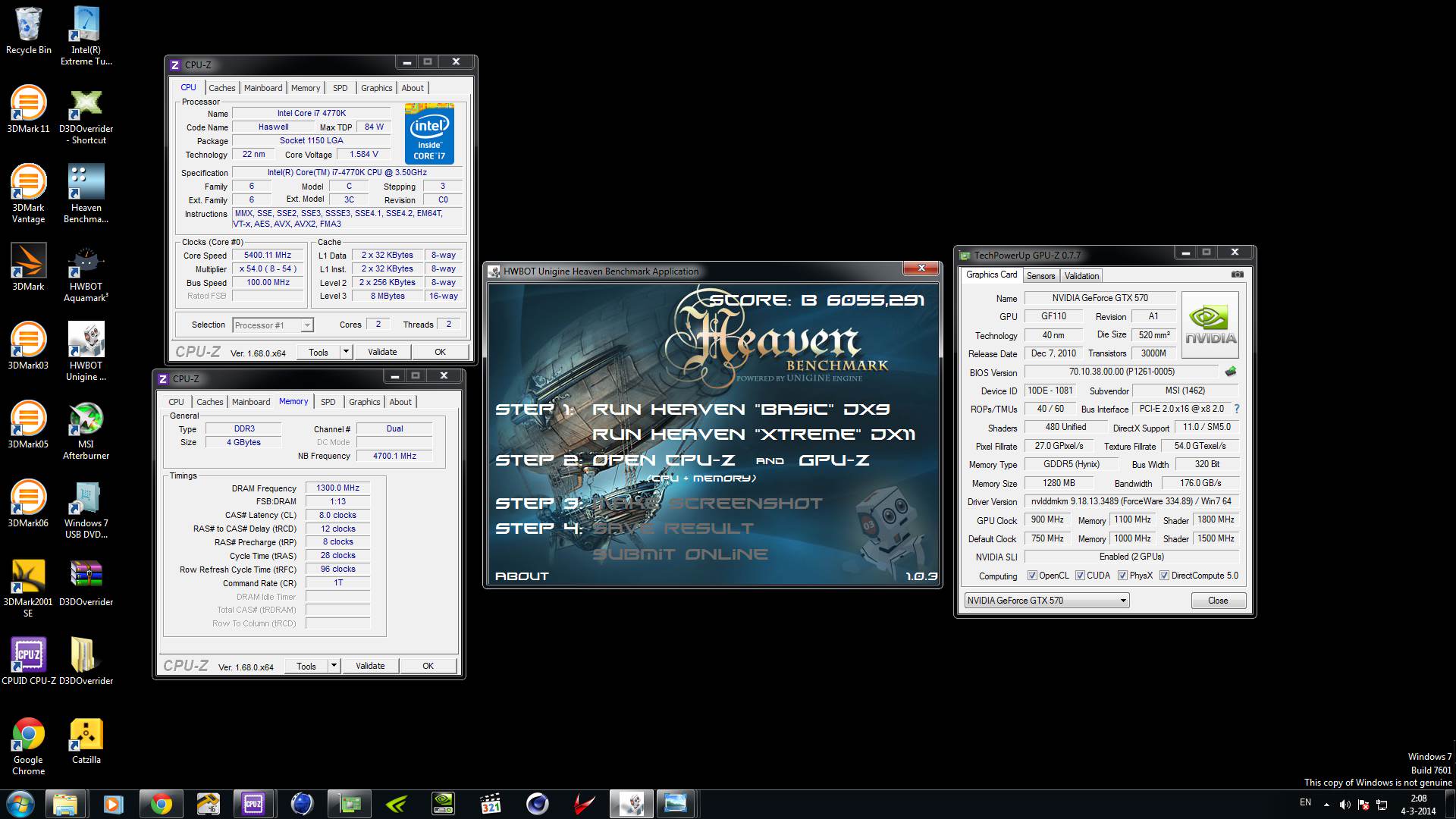Click the volume speaker tray icon
The height and width of the screenshot is (819, 1456).
pyautogui.click(x=1345, y=804)
